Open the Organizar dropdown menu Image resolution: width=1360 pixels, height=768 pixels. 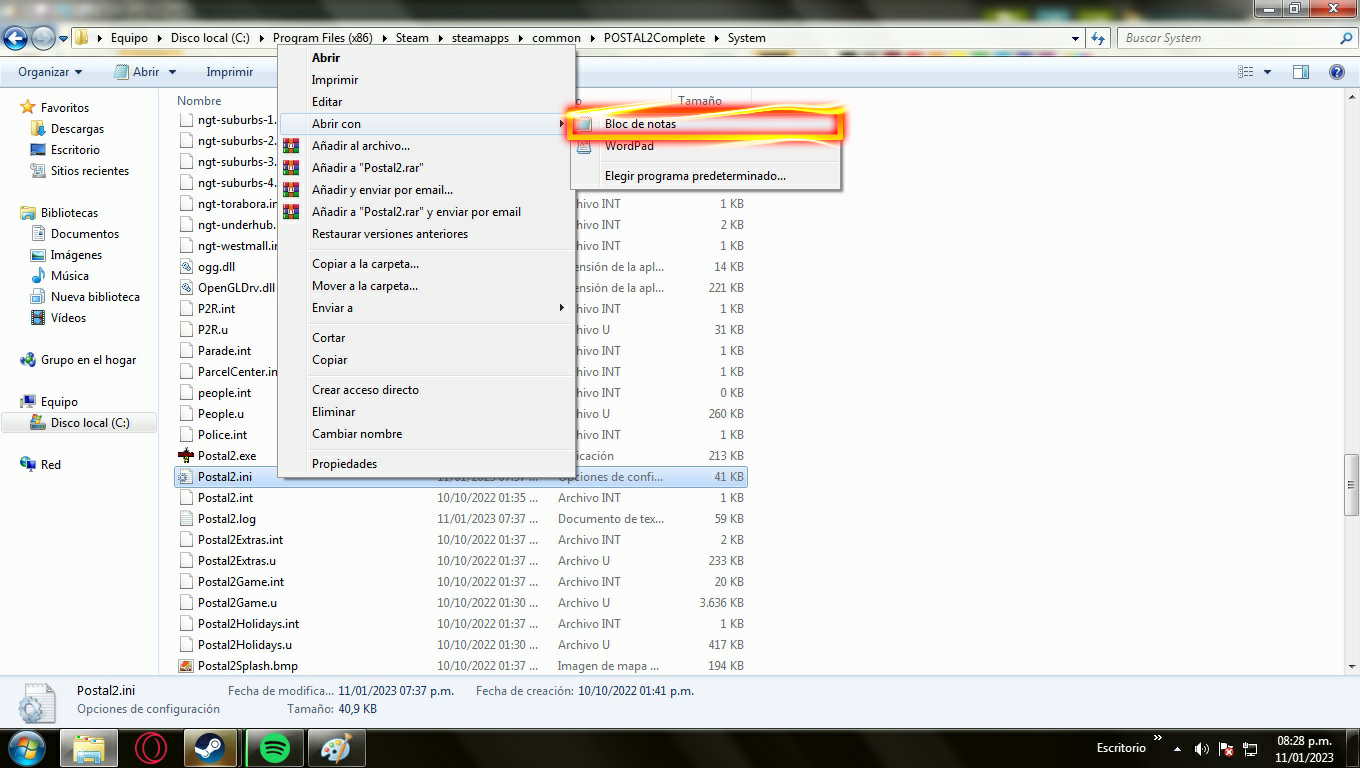click(50, 72)
